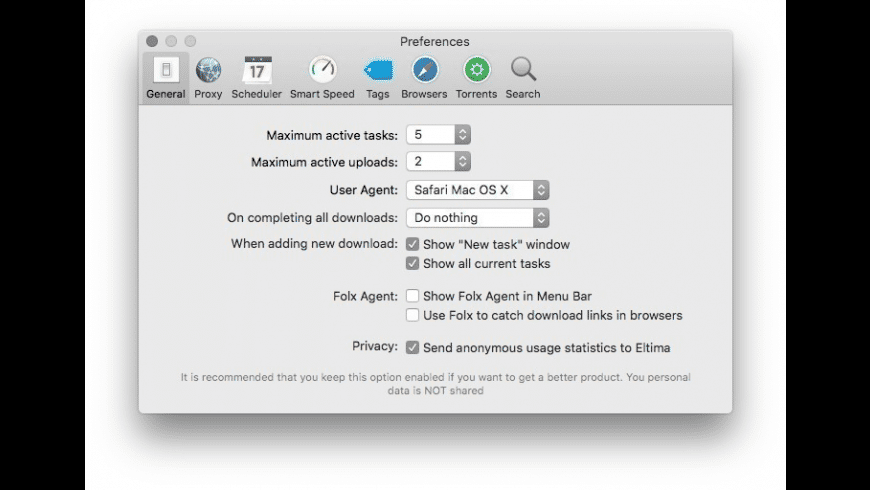Open the Tags blue label icon
The height and width of the screenshot is (490, 870).
coord(378,70)
